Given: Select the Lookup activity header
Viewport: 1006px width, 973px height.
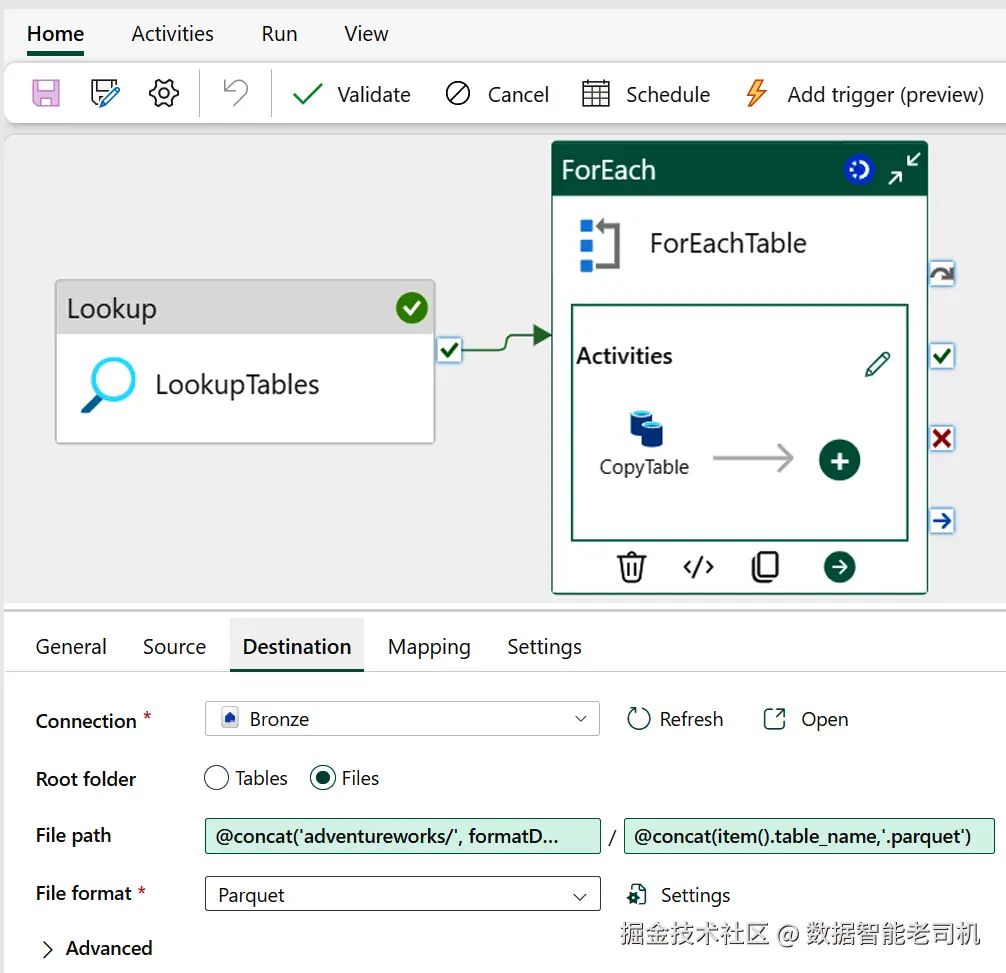Looking at the screenshot, I should [245, 308].
